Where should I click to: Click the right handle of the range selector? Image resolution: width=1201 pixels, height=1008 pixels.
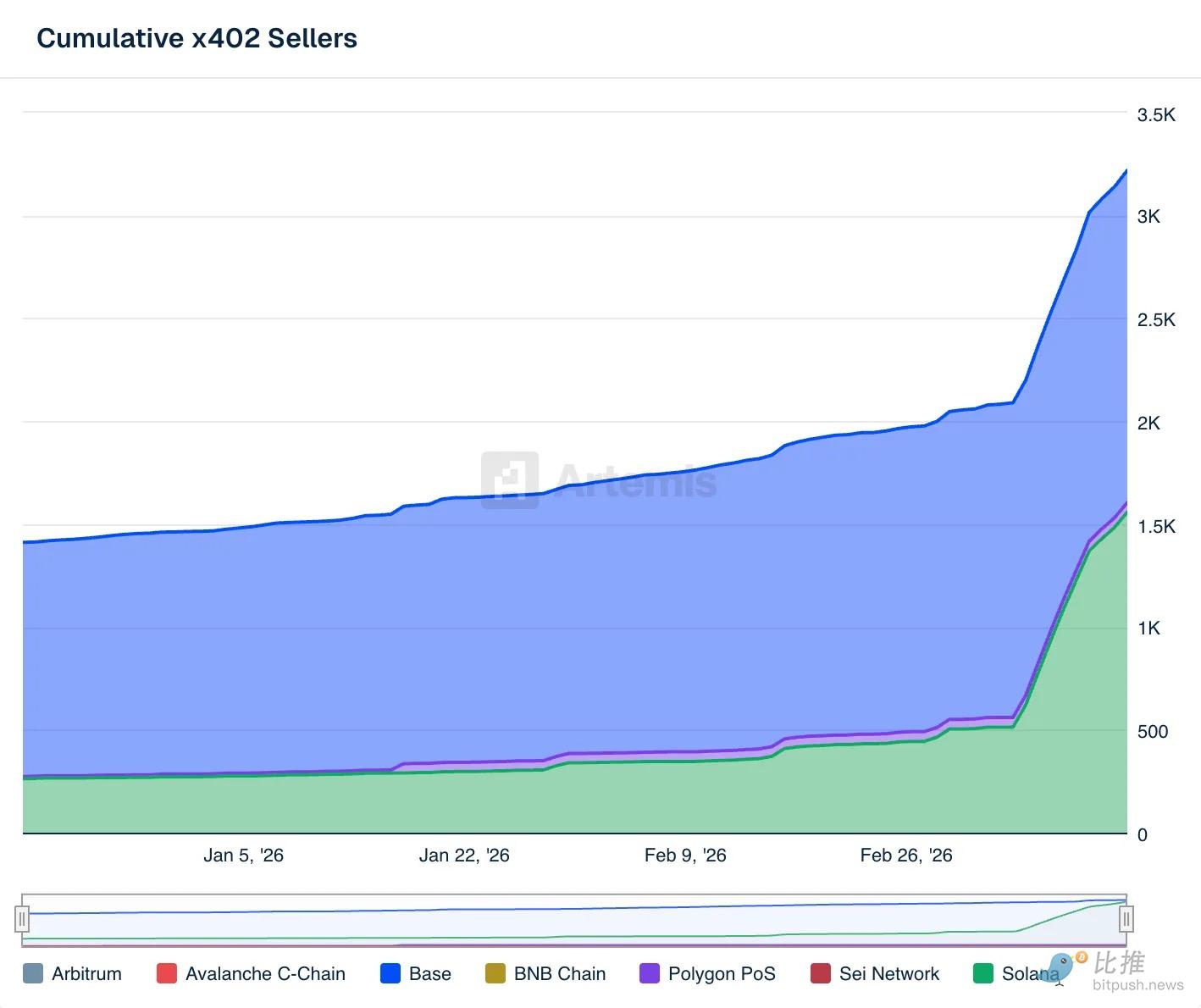click(1126, 918)
